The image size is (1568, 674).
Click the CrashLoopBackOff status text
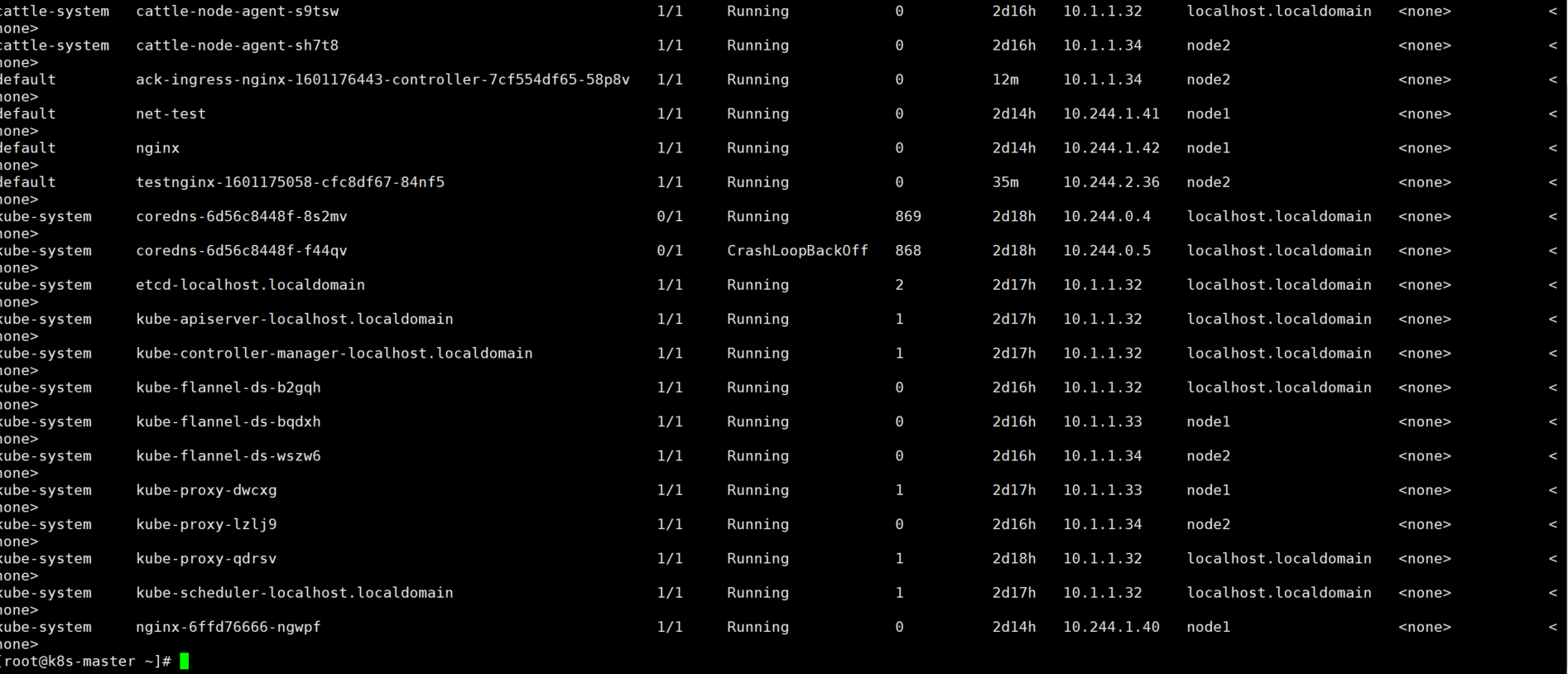(797, 251)
